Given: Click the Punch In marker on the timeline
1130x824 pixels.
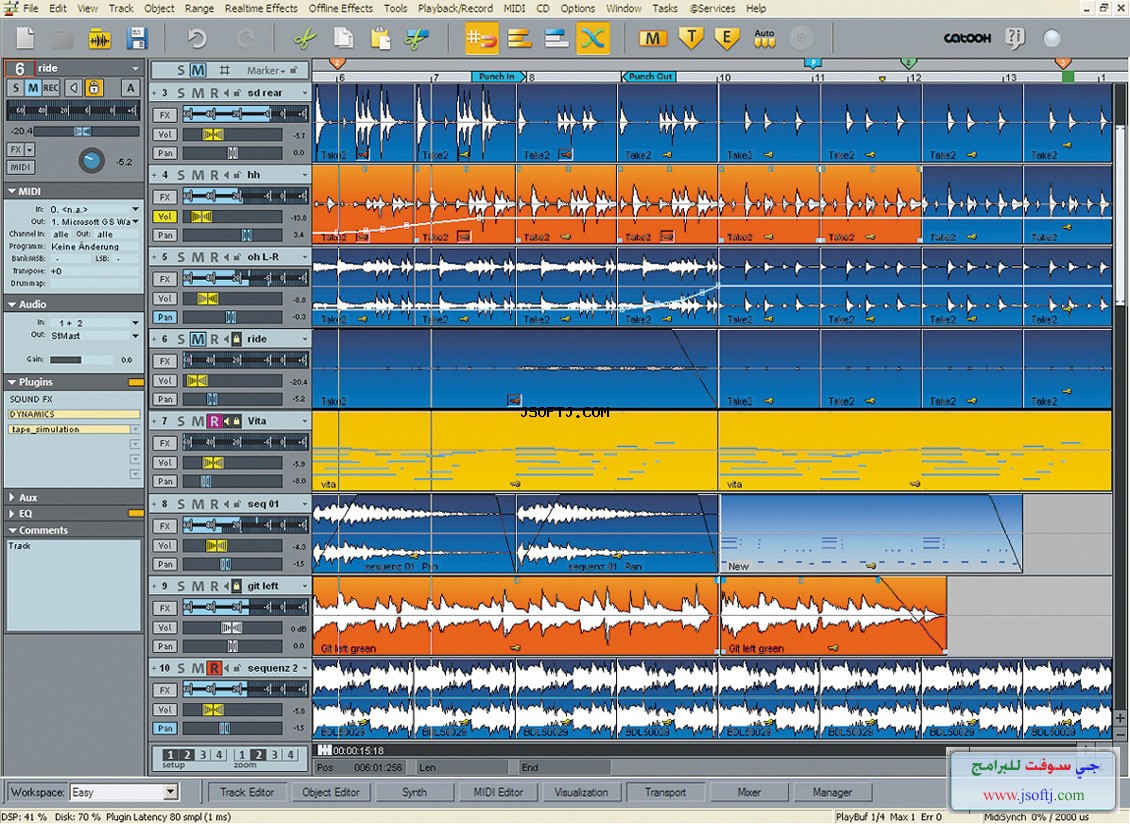Looking at the screenshot, I should (499, 76).
